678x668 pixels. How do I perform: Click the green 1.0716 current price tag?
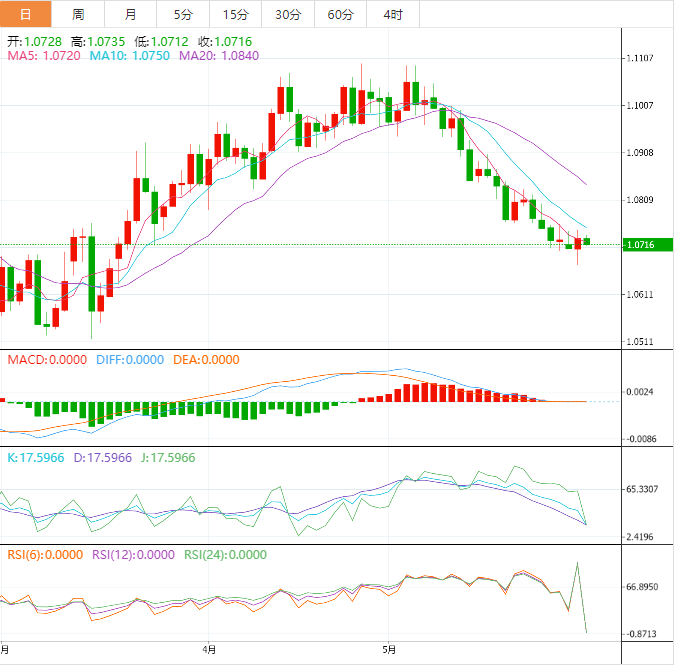pyautogui.click(x=645, y=245)
